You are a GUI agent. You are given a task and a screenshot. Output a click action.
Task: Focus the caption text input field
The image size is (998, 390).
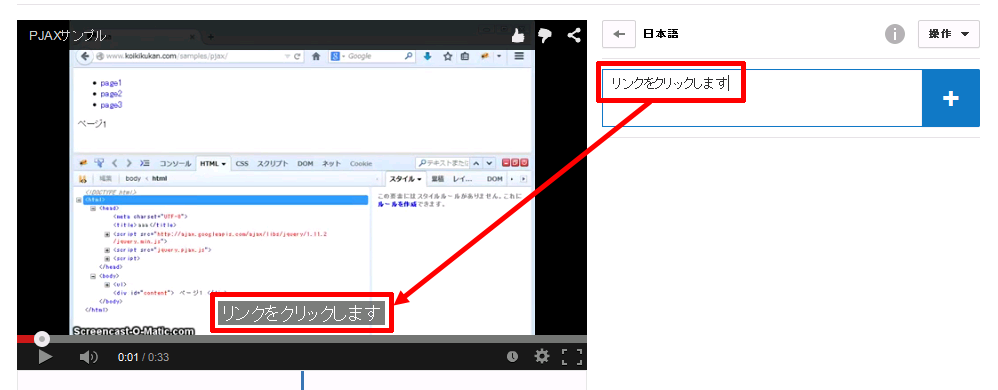click(x=762, y=98)
